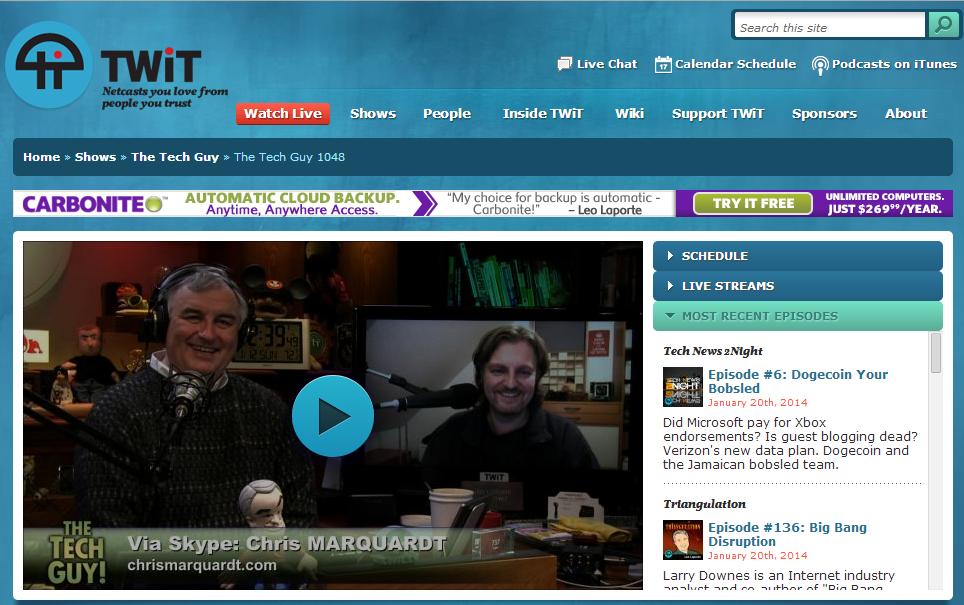Open the Tech News 2Night episode thumbnail
This screenshot has width=964, height=605.
(682, 387)
